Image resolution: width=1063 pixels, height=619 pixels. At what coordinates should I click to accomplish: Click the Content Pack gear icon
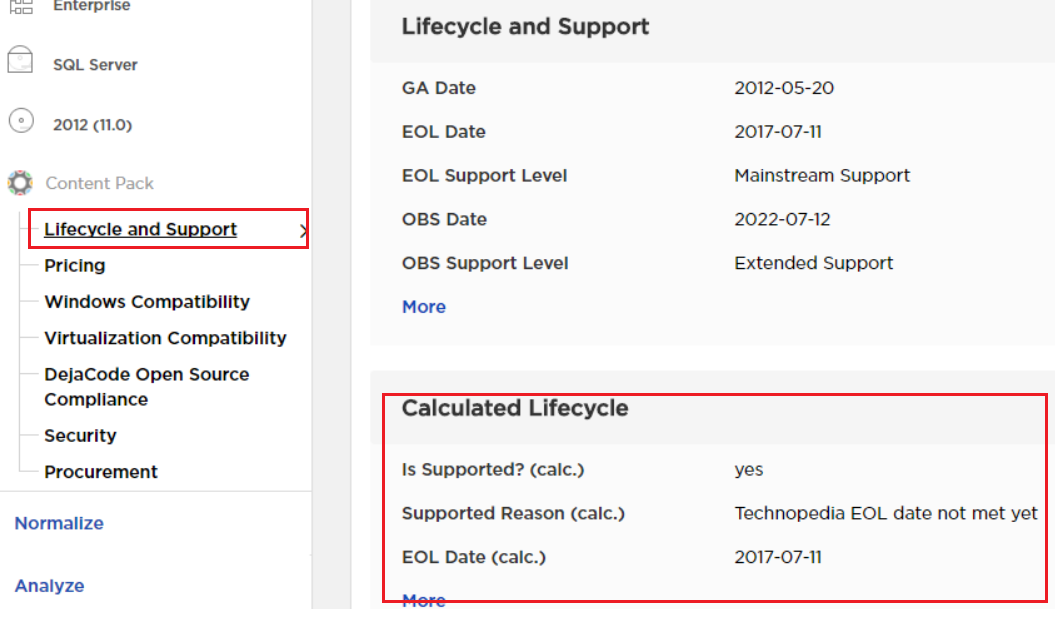pos(20,183)
